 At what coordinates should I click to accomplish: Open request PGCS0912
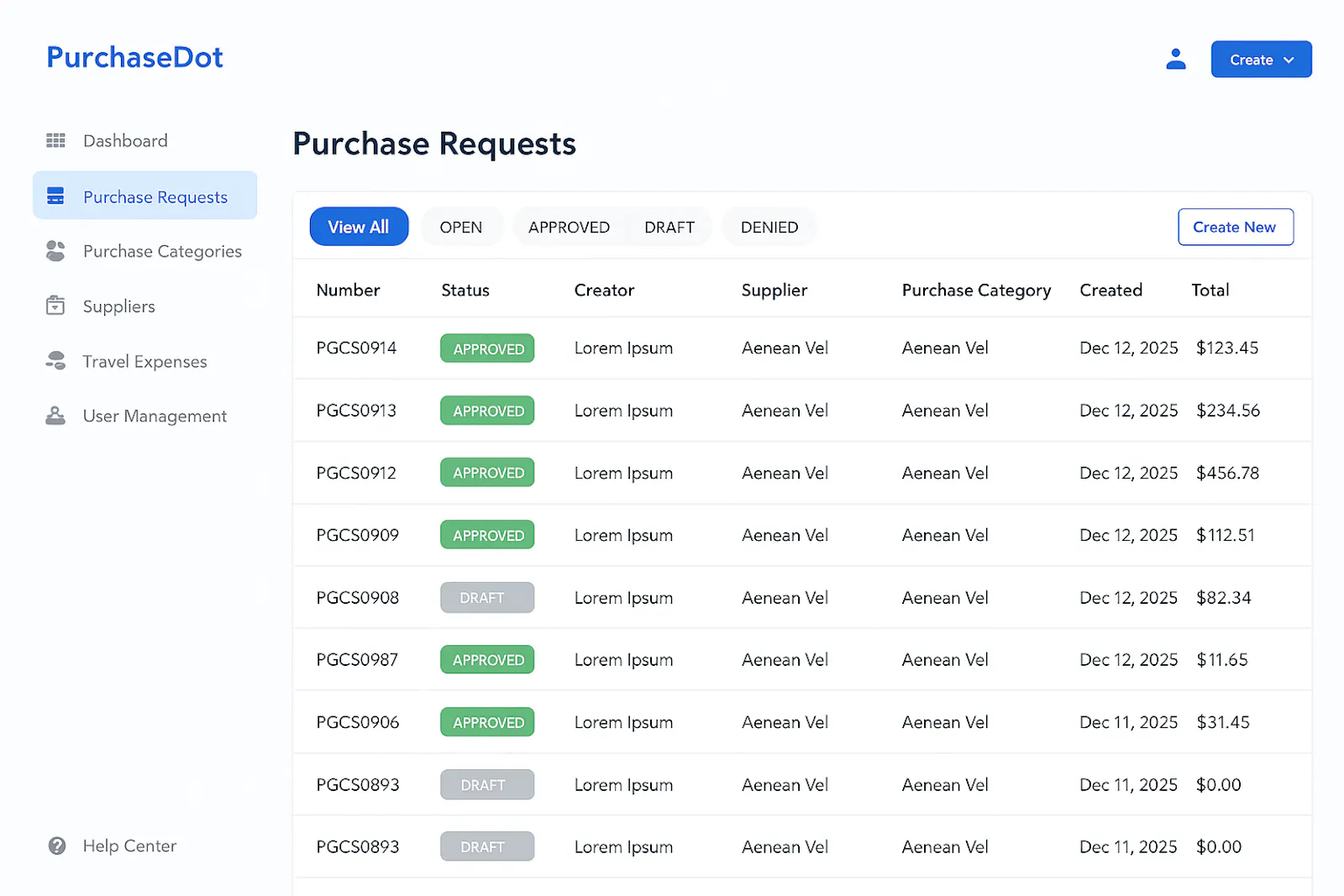pyautogui.click(x=356, y=473)
